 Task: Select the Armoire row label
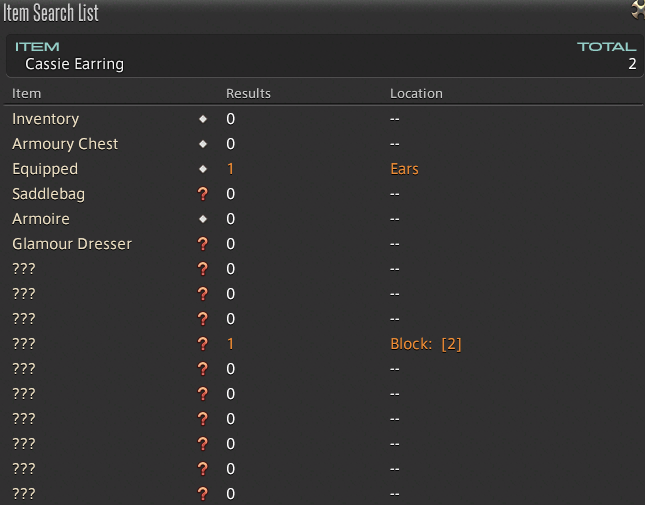[41, 219]
